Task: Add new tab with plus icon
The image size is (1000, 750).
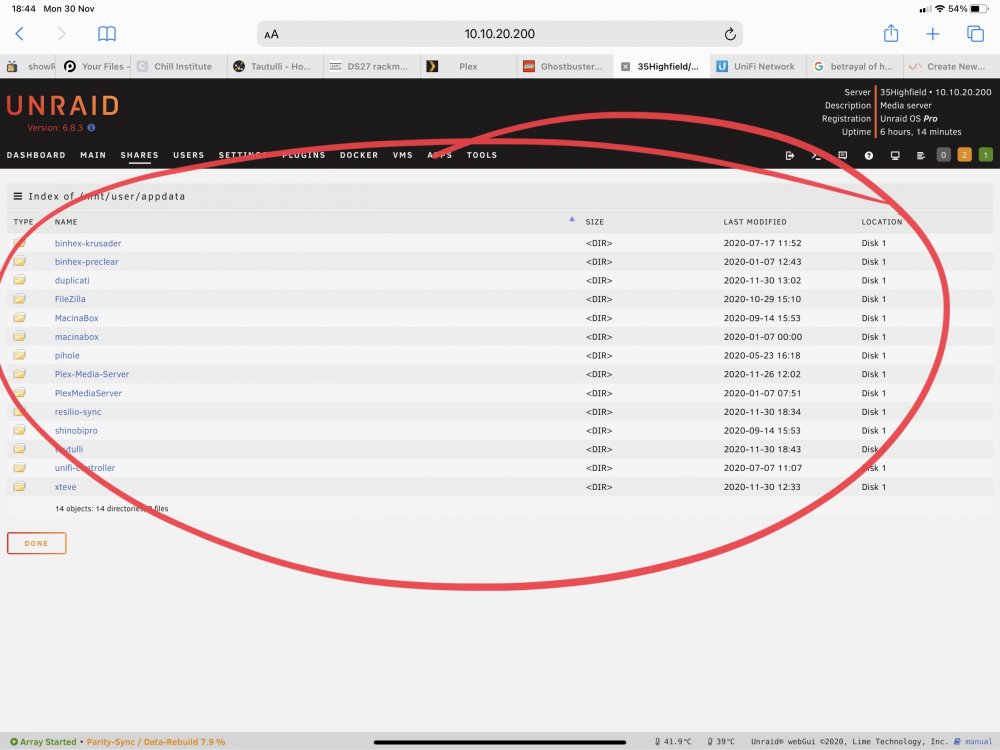Action: 932,34
